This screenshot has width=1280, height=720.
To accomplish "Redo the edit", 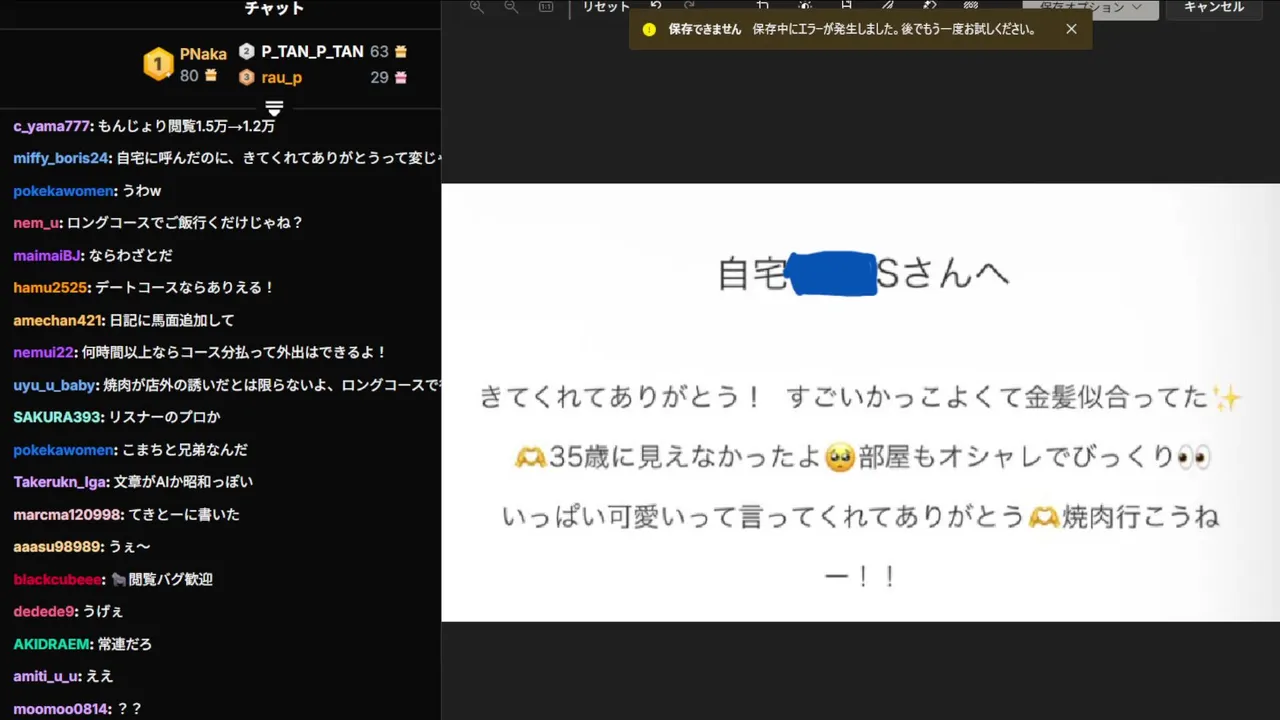I will click(689, 7).
